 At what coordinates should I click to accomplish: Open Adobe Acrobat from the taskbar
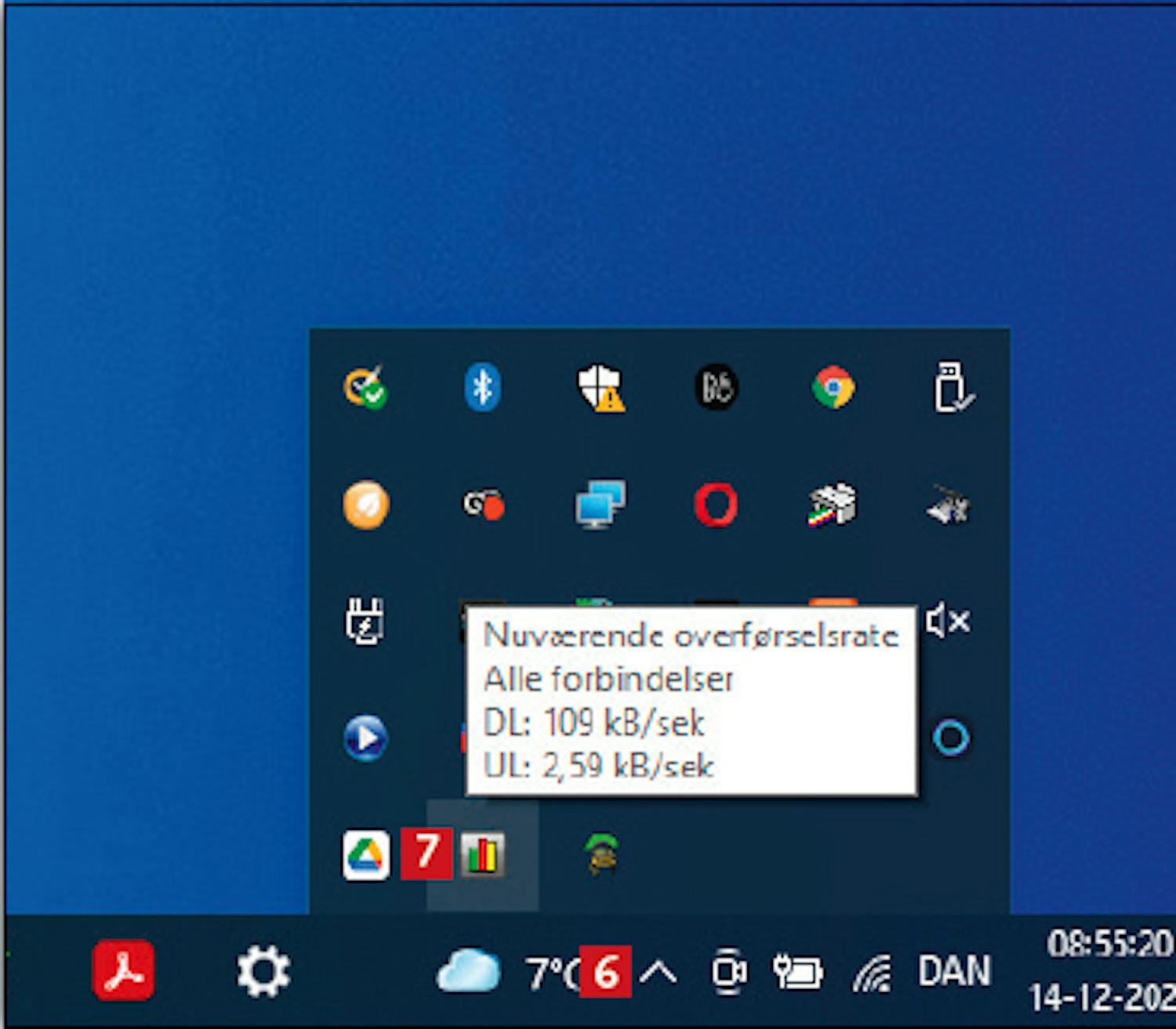123,971
